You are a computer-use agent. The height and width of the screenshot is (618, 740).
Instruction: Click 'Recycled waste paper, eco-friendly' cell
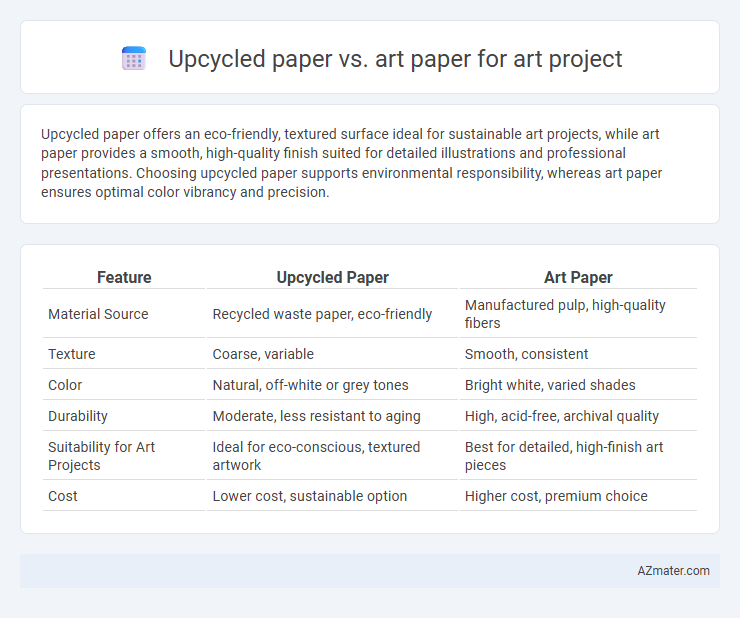[x=322, y=314]
